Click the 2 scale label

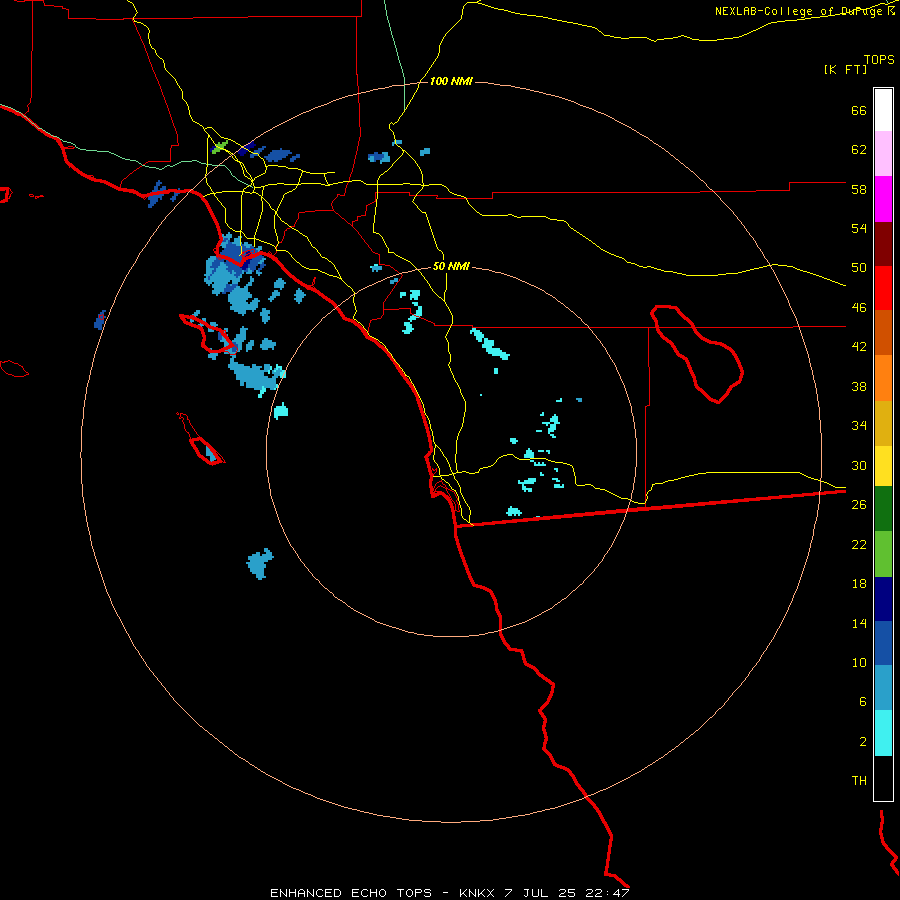pos(863,742)
